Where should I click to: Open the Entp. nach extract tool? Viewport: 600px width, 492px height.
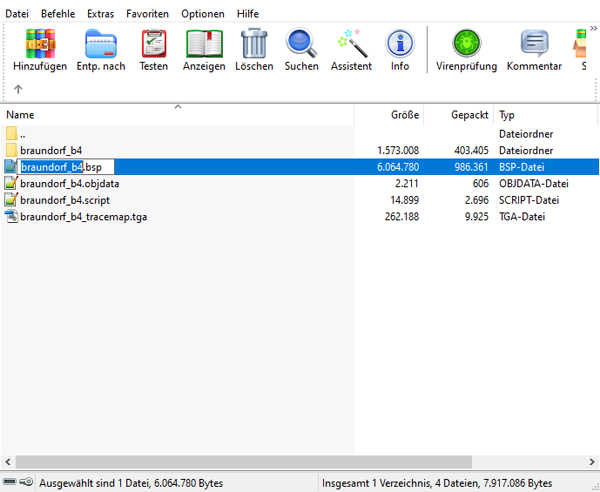(x=101, y=44)
